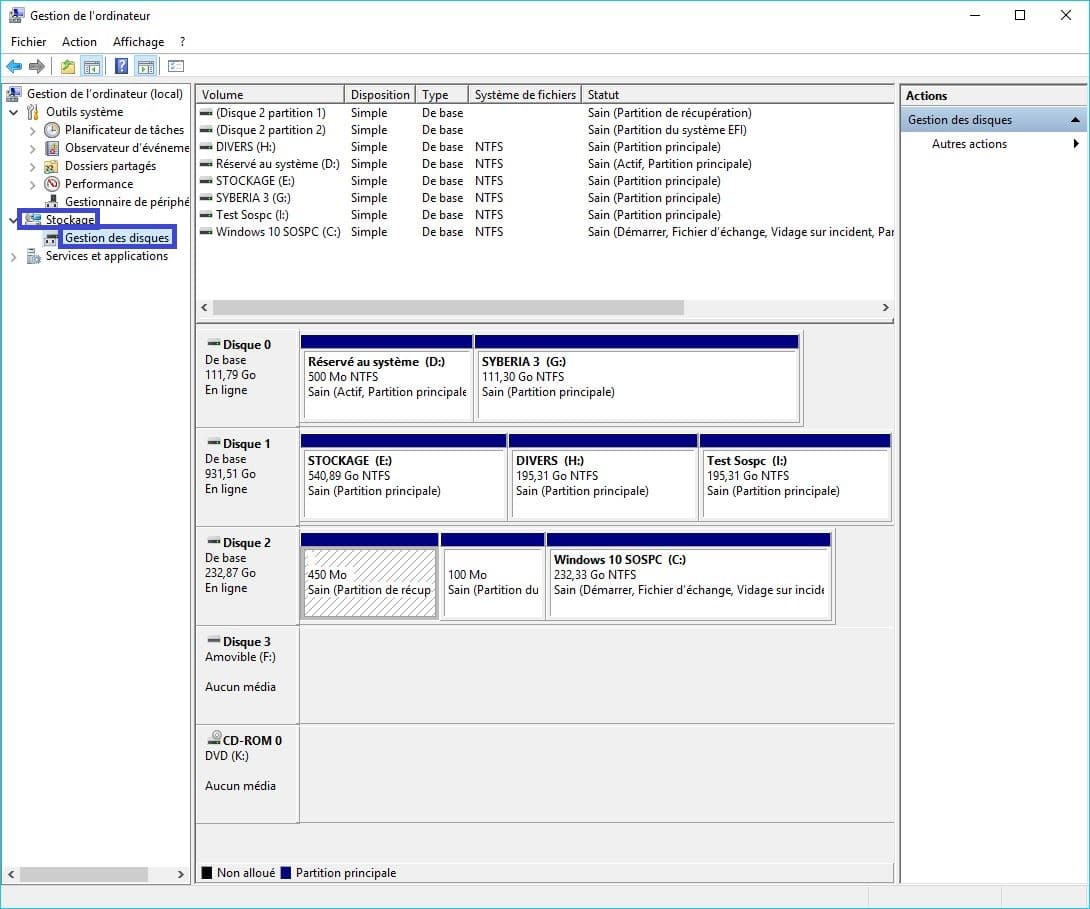The image size is (1090, 909).
Task: Expand Services et applications node
Action: coord(14,257)
